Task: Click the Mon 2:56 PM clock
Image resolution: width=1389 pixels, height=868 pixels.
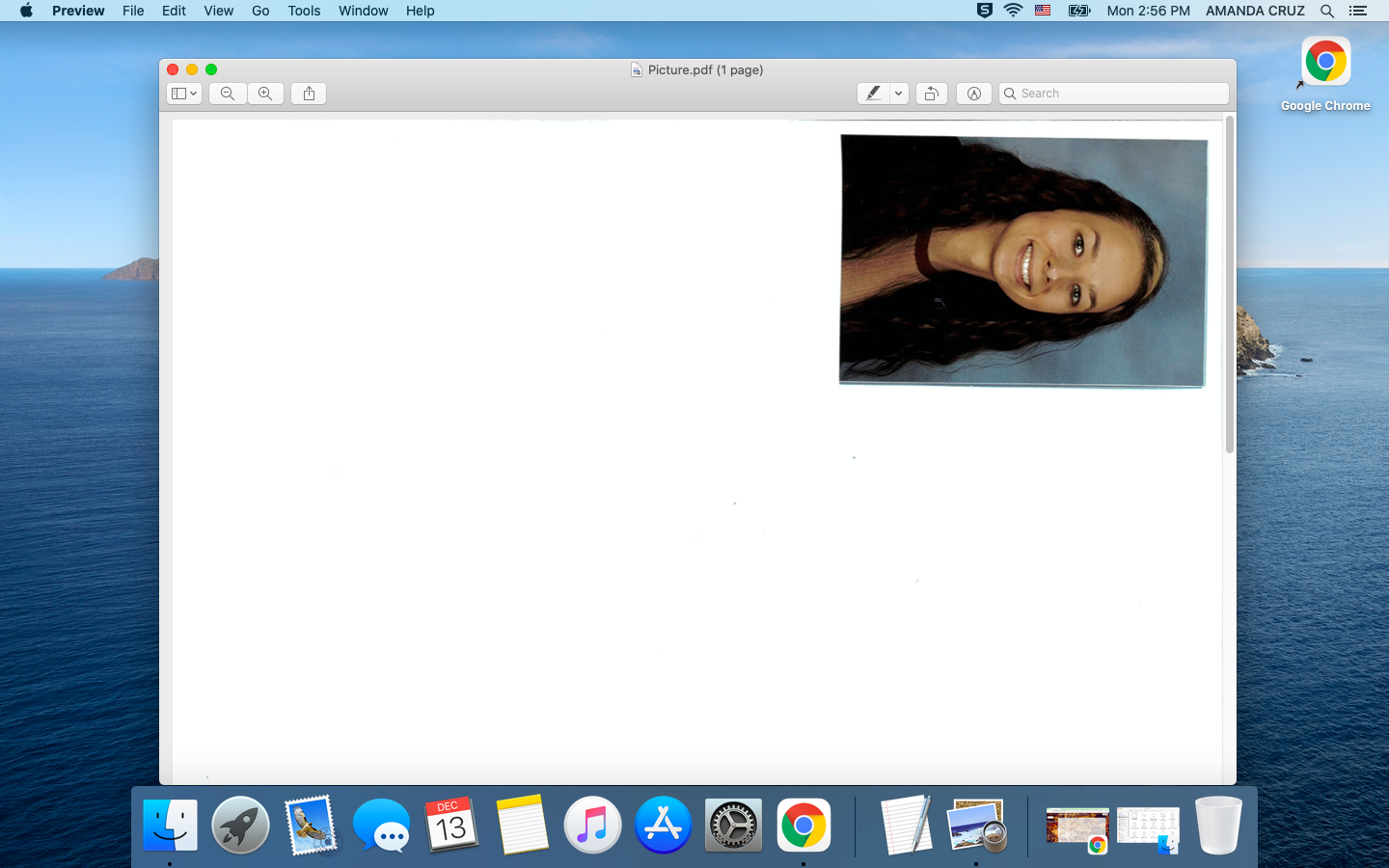Action: 1148,11
